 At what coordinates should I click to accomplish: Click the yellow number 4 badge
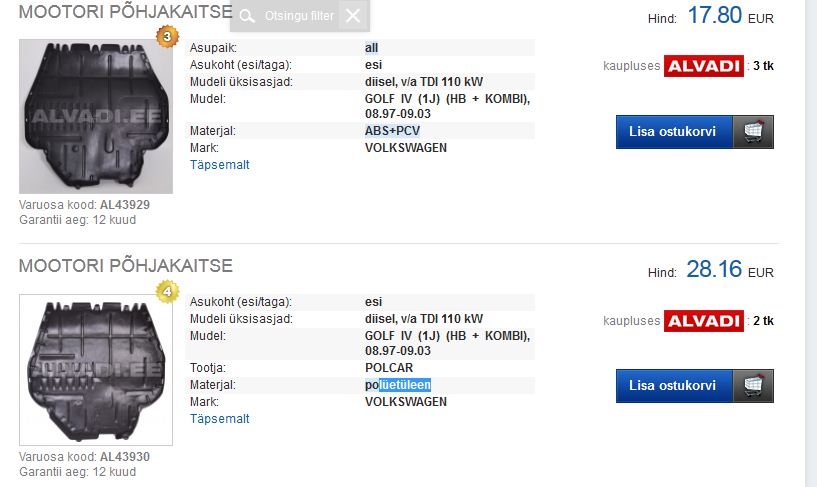[167, 292]
